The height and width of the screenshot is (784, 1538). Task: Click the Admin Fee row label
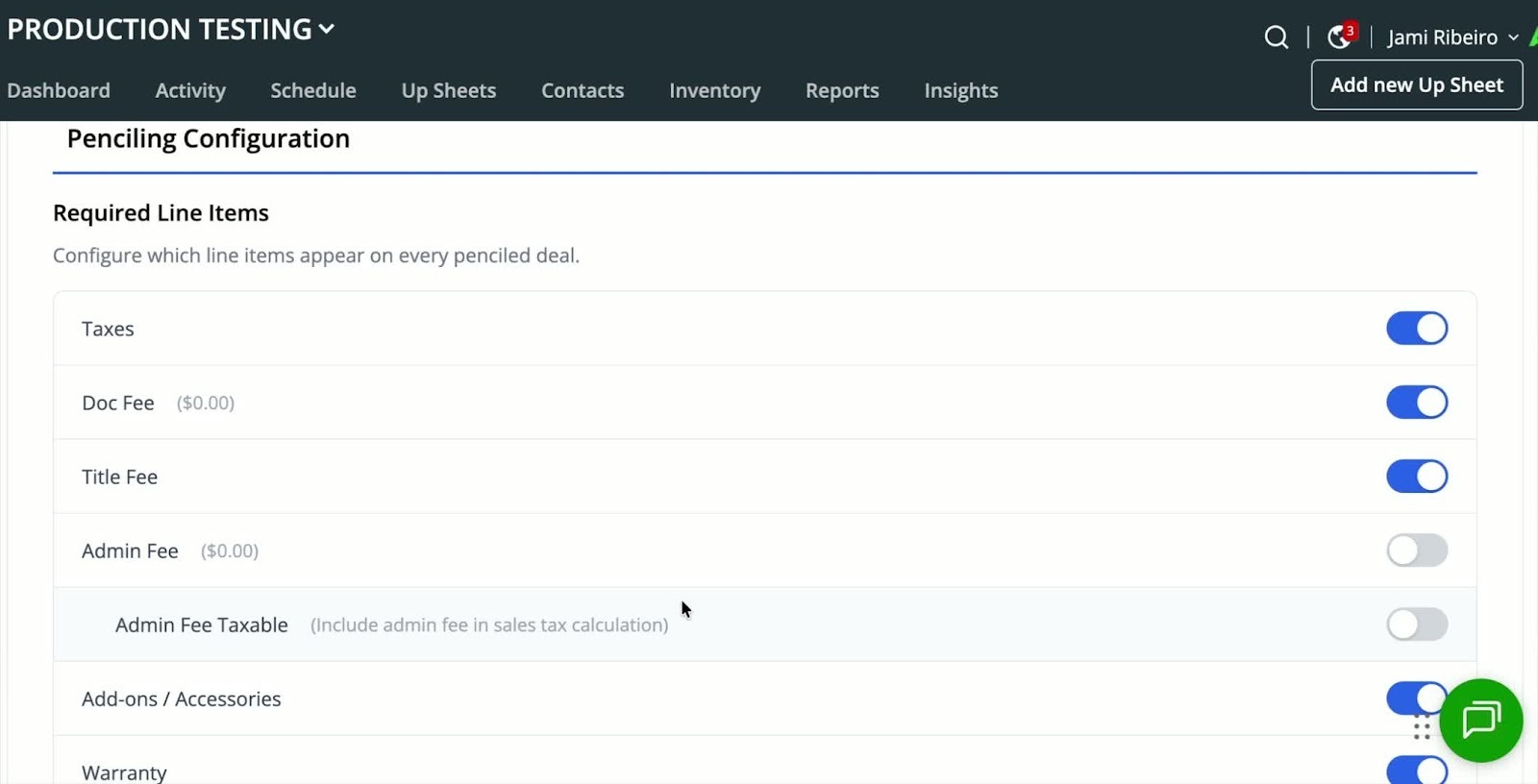tap(130, 551)
